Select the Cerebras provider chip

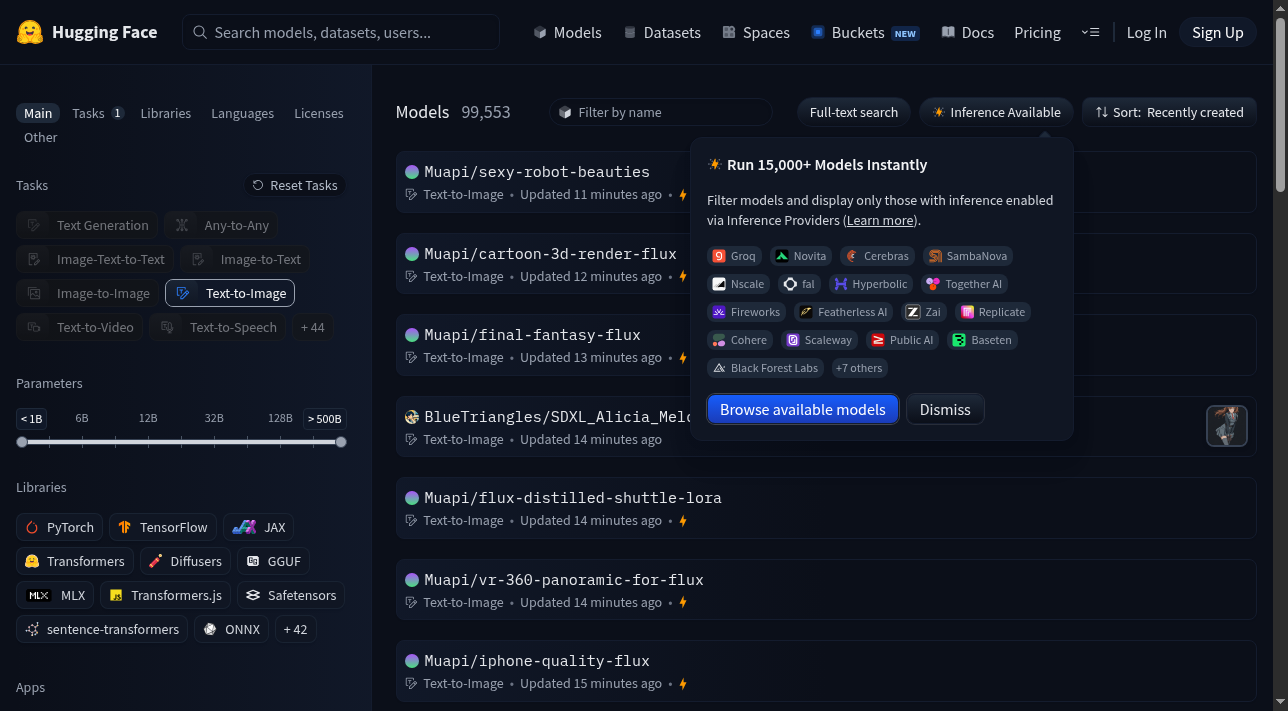[877, 256]
